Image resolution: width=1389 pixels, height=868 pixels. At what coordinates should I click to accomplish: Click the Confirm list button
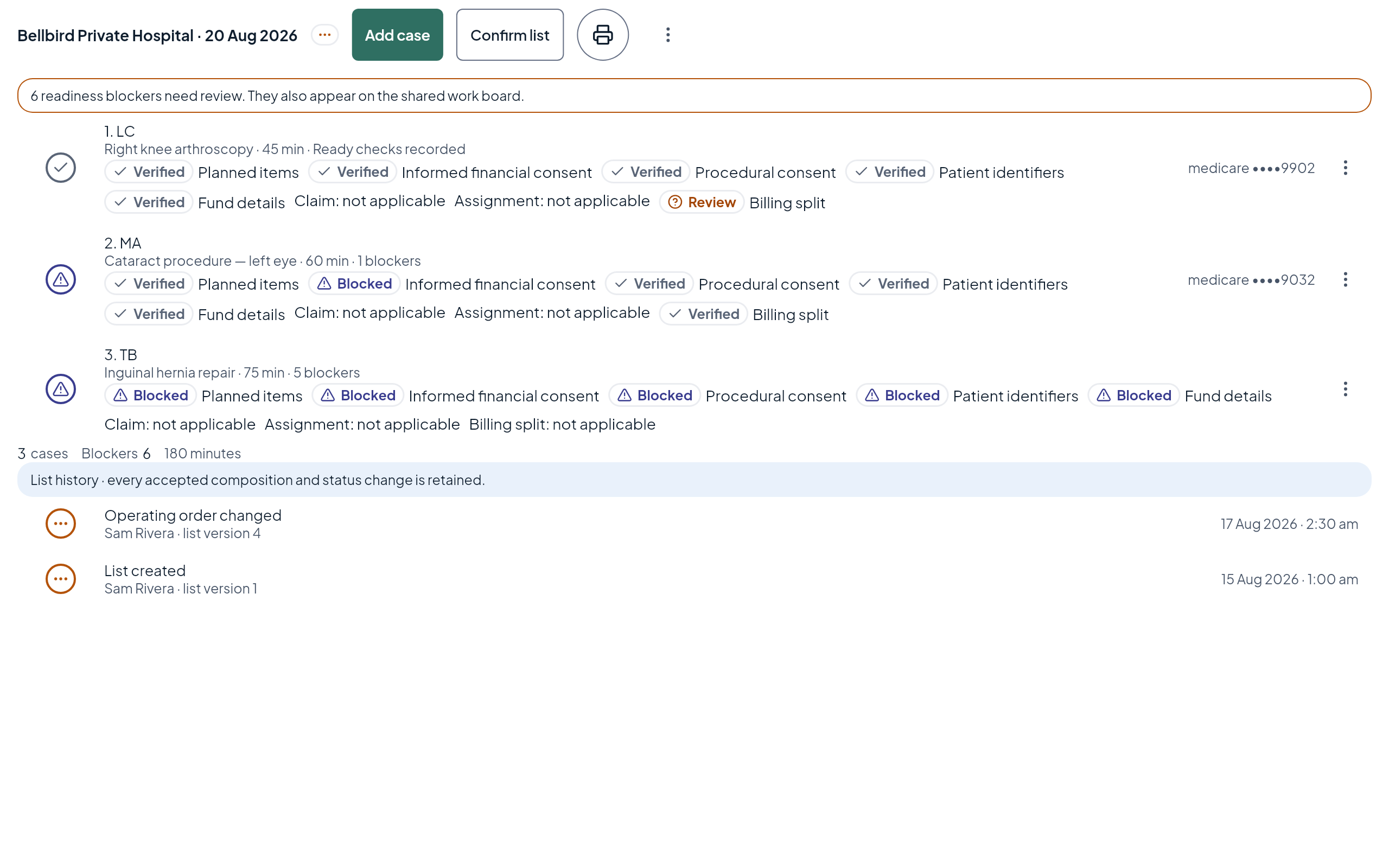(x=509, y=34)
